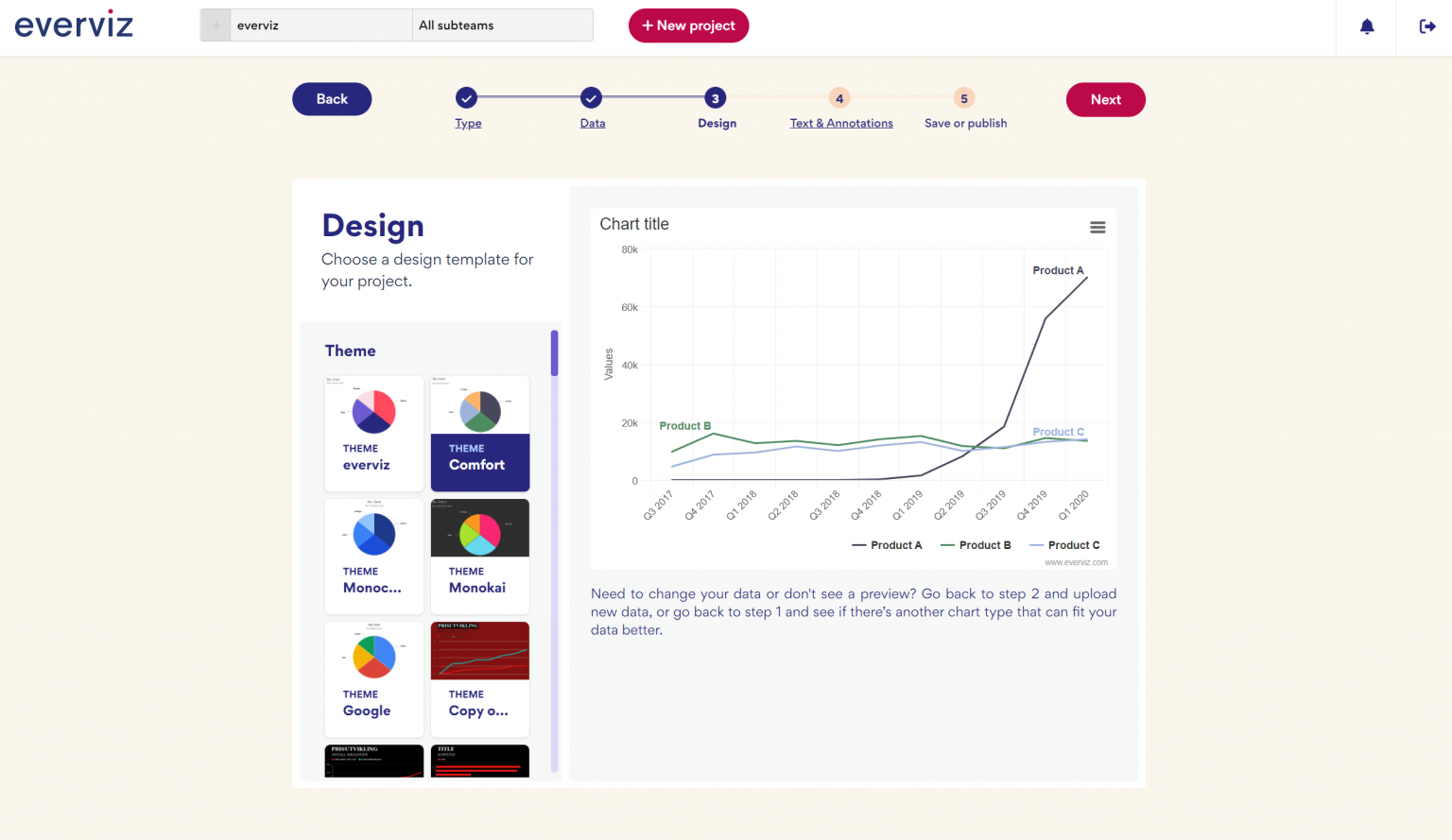
Task: Start a New project
Action: (x=688, y=26)
